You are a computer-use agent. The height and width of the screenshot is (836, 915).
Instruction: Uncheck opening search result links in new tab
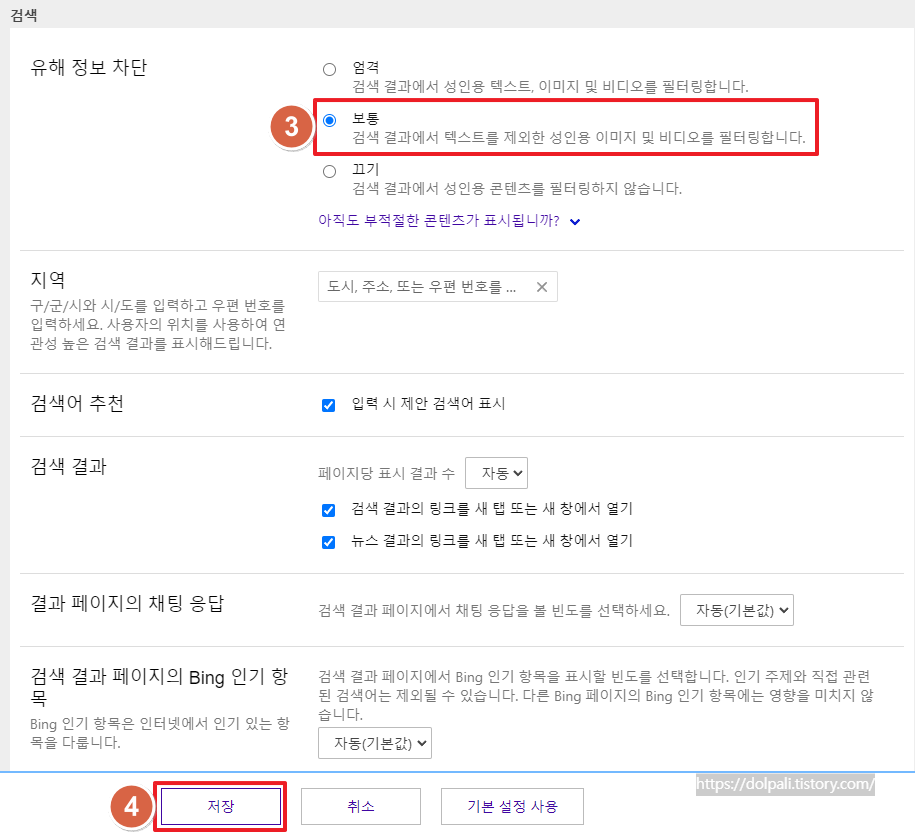328,510
